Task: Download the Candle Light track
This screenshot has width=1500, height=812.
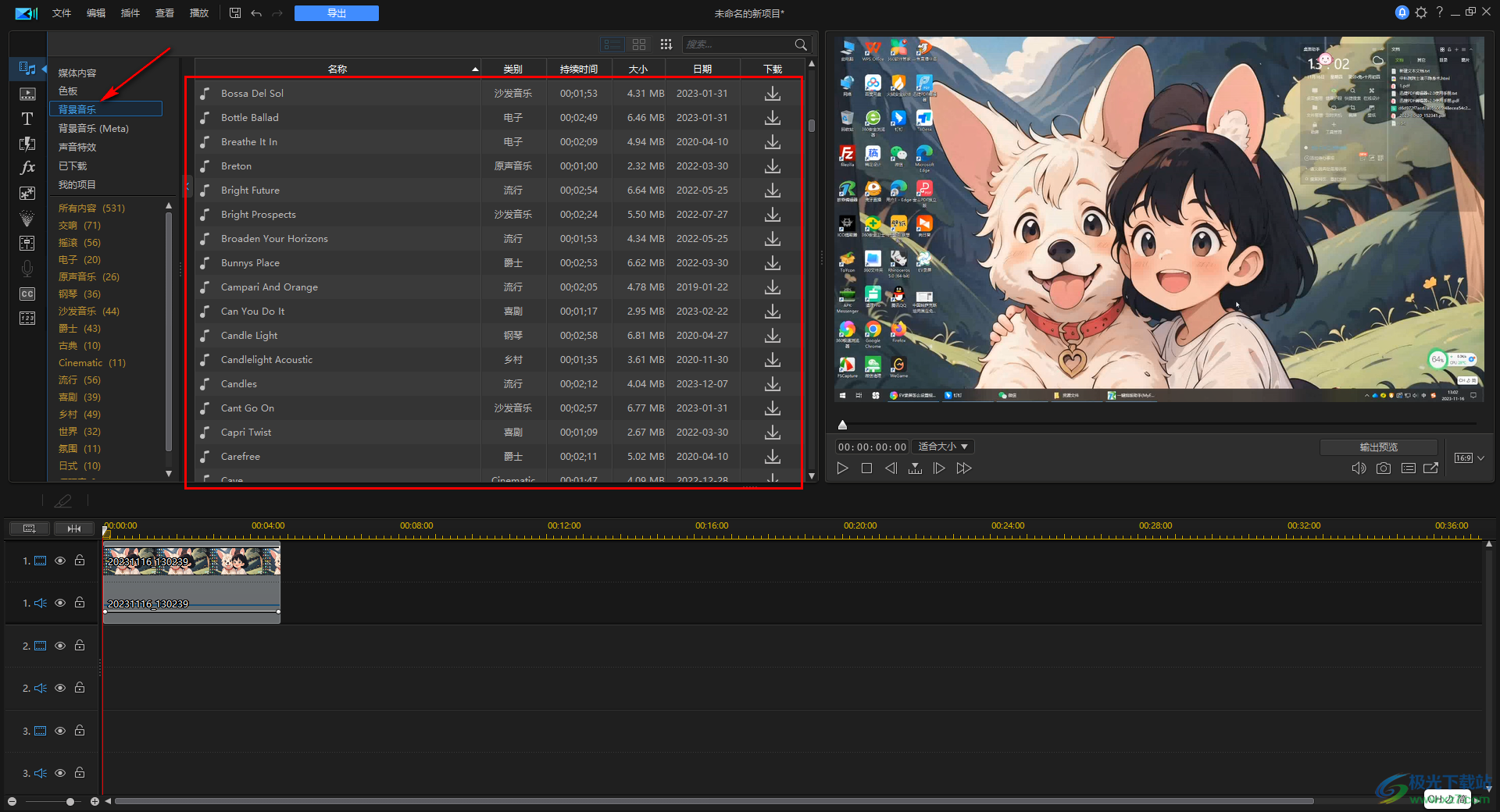Action: (773, 335)
